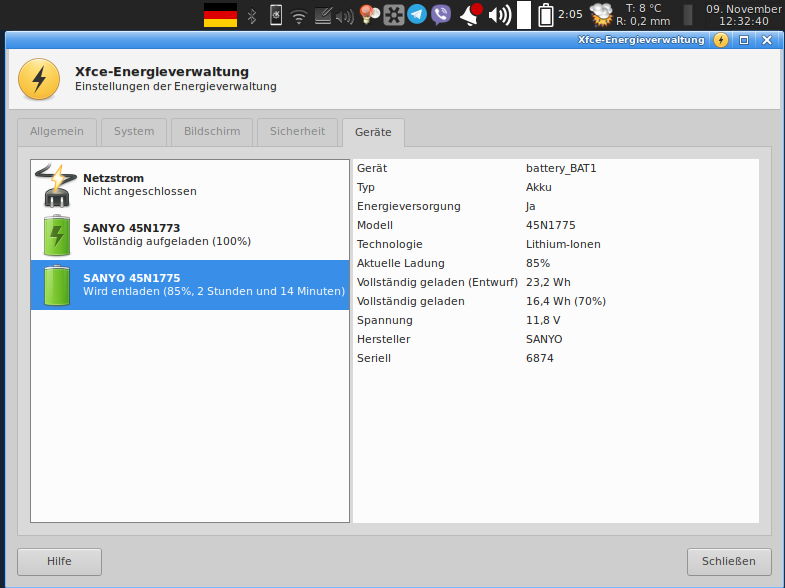The image size is (785, 588).
Task: Select the SANYO 45N1773 battery entry
Action: click(x=190, y=234)
